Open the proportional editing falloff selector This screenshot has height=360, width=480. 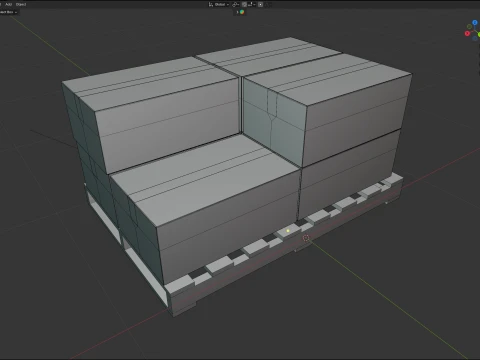pyautogui.click(x=268, y=4)
